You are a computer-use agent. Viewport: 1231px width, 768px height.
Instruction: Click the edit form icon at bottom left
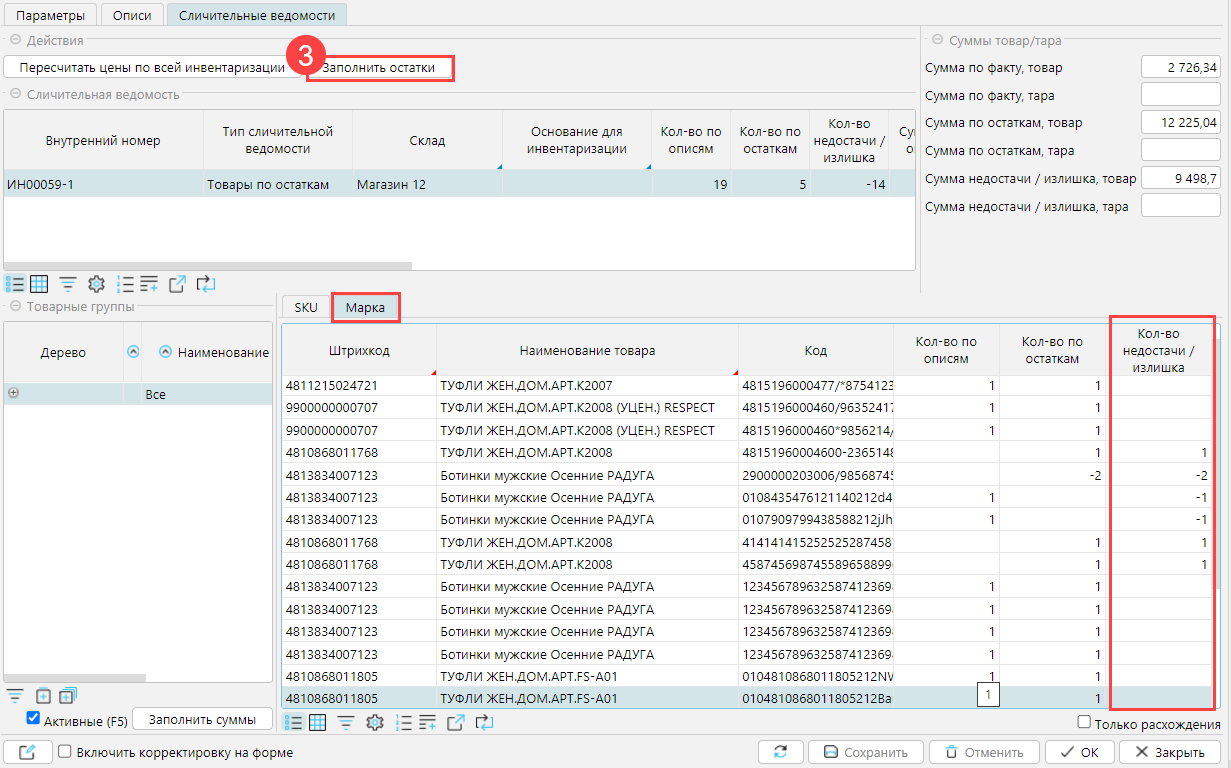[27, 752]
